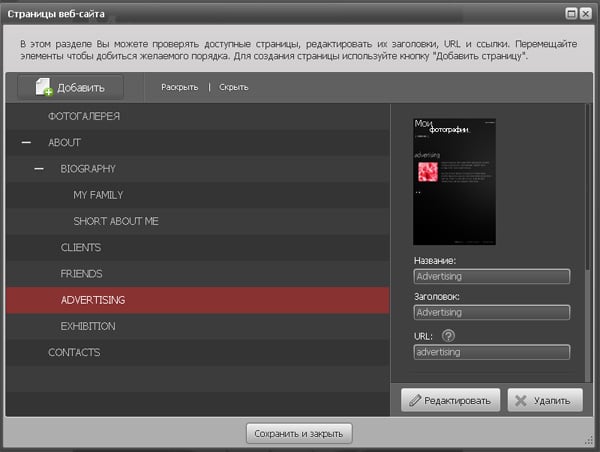Click the URL input field

click(x=491, y=352)
